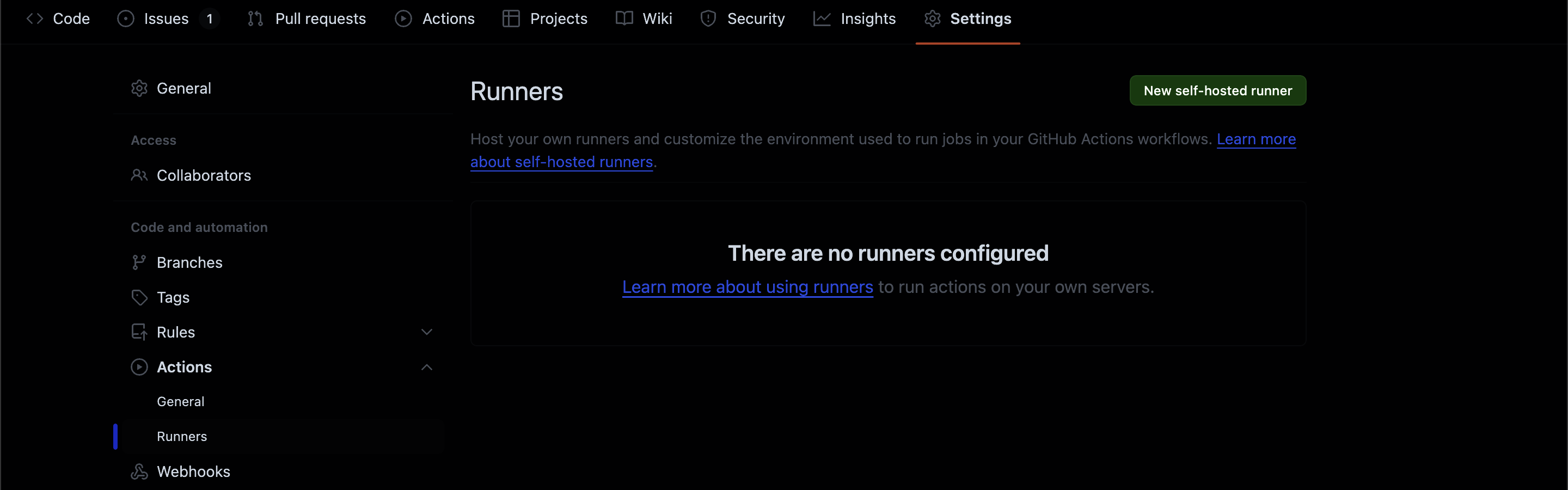Collapse the Actions section chevron
The height and width of the screenshot is (490, 1568).
point(427,367)
